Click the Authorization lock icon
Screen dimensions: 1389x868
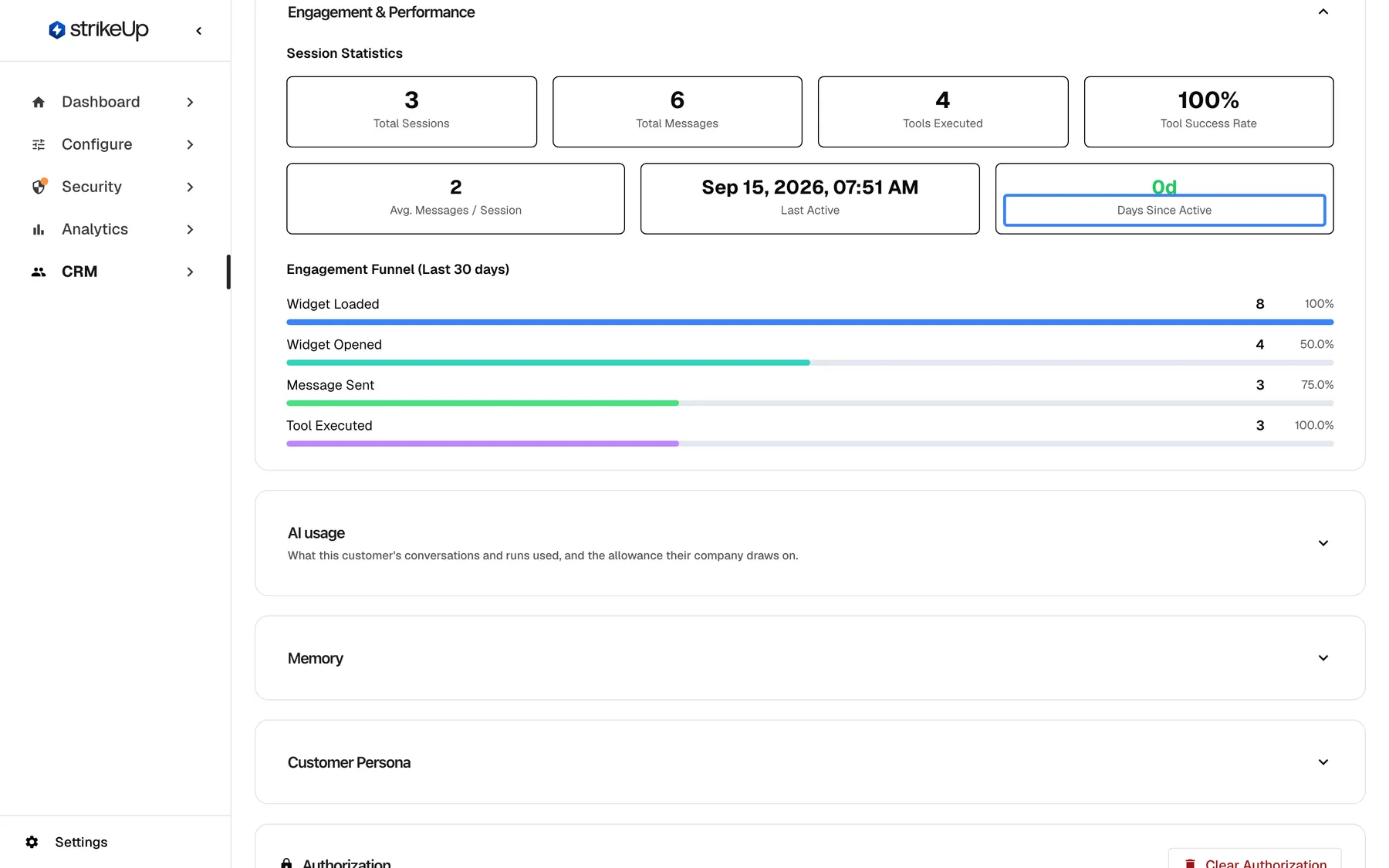coord(286,863)
